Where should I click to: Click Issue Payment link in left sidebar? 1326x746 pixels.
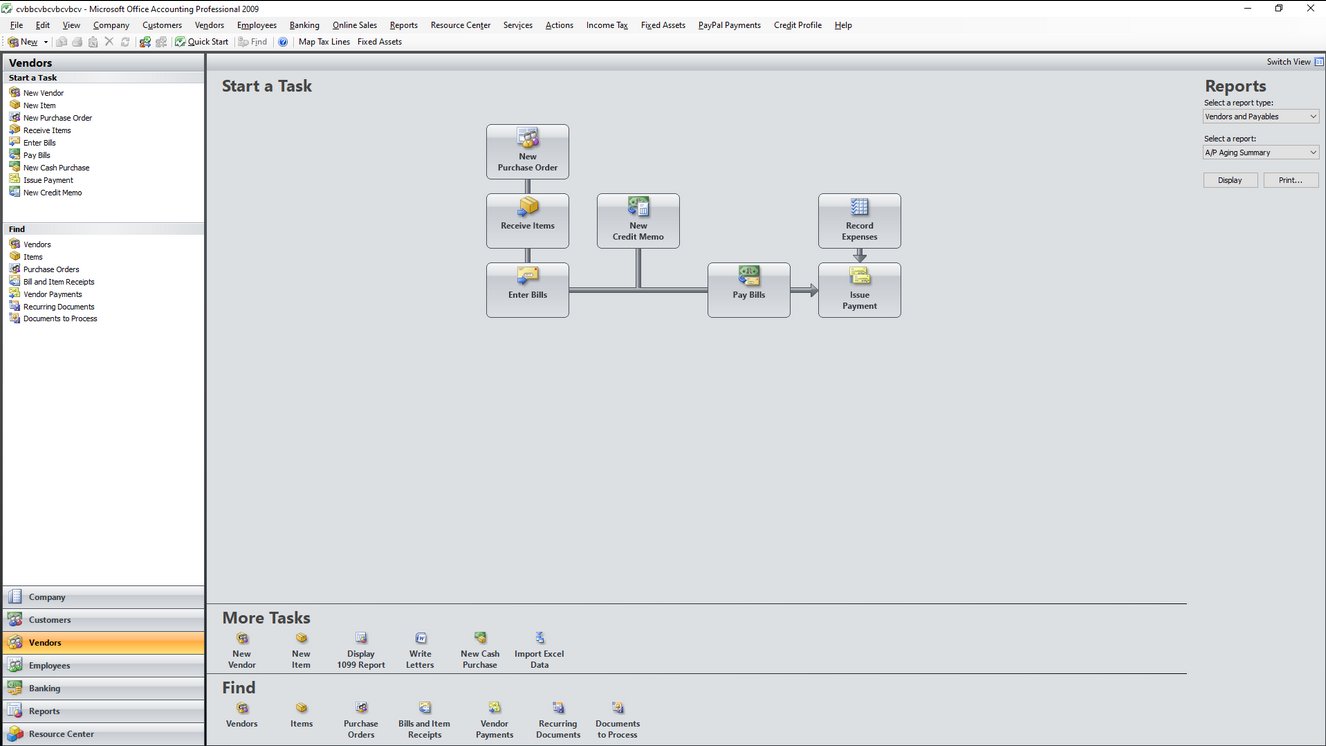(x=48, y=180)
